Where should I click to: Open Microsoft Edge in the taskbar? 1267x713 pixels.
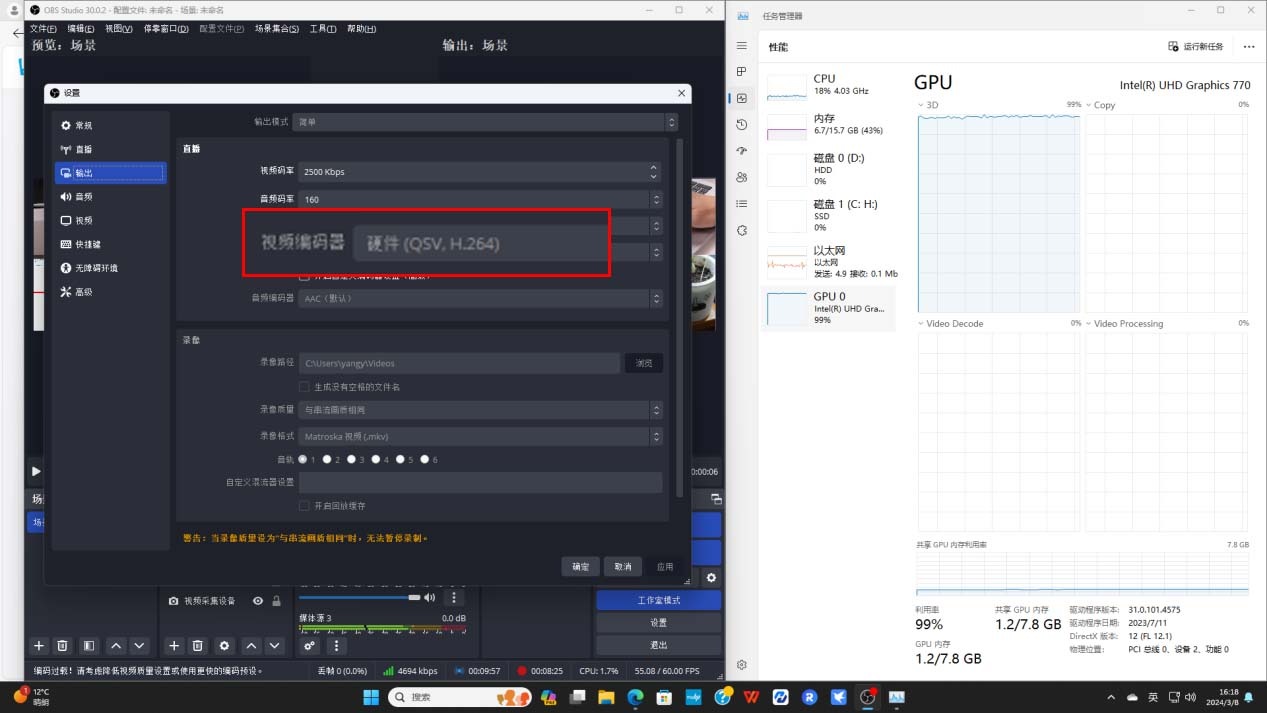point(635,697)
